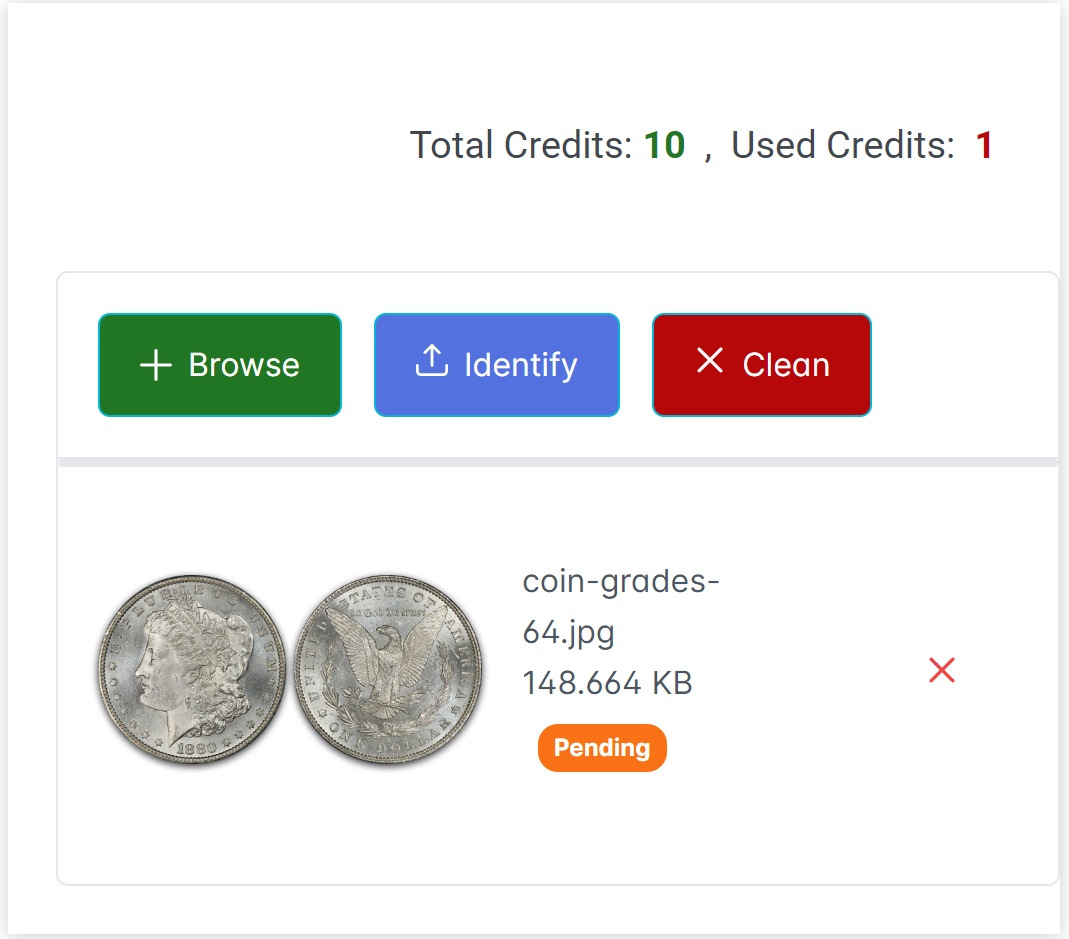Click the upload arrow icon on Identify button
This screenshot has height=939, width=1069.
tap(430, 363)
